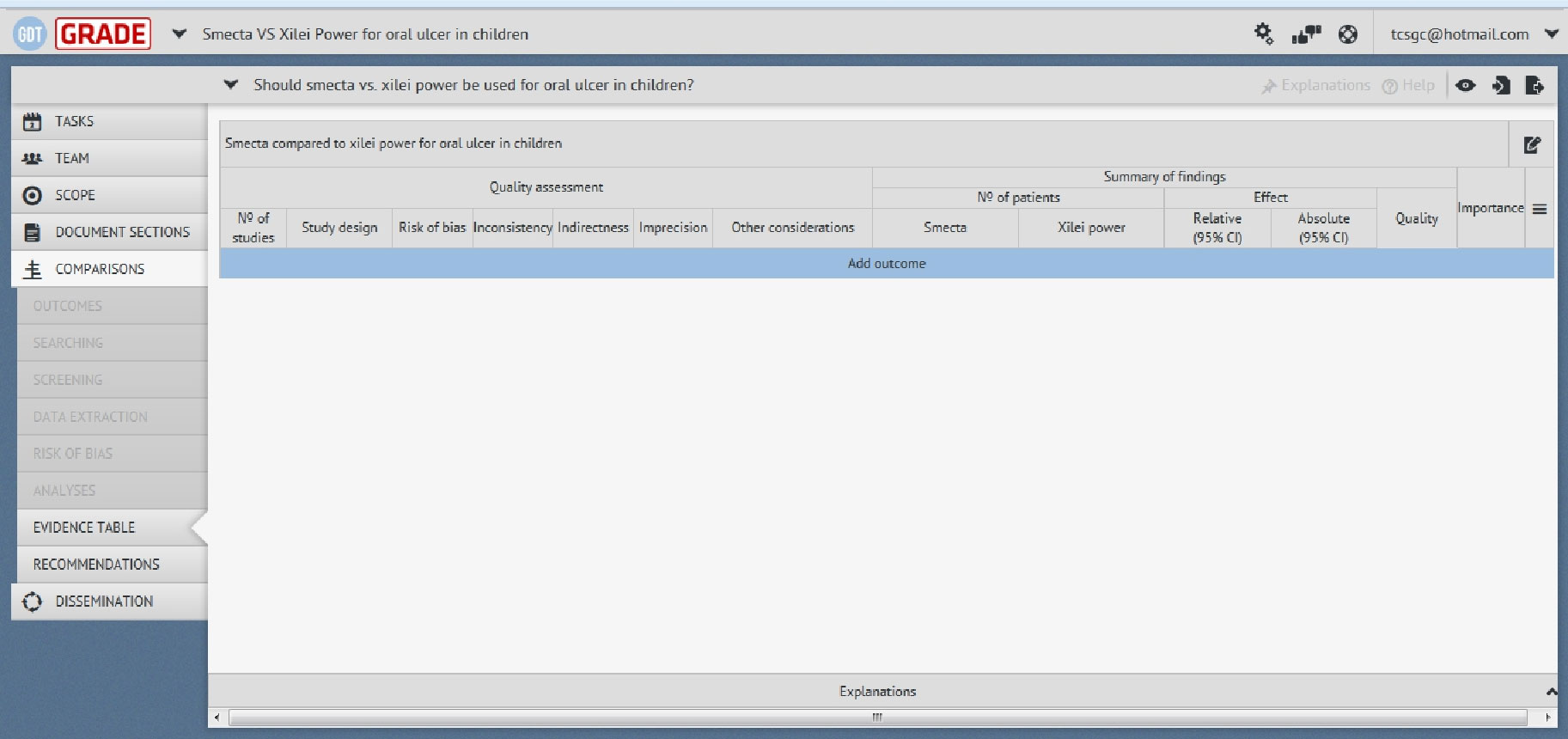Viewport: 1568px width, 739px height.
Task: Click the 'Relative (95% CI)' header
Action: coord(1217,228)
